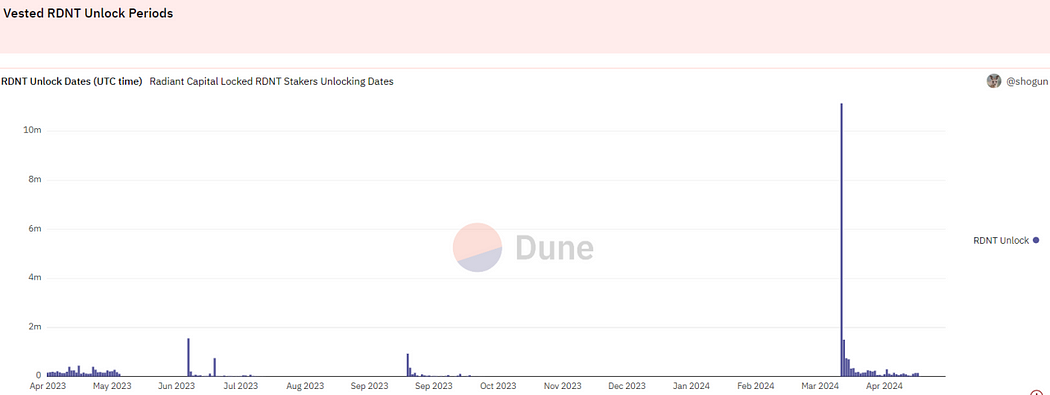Viewport: 1050px width, 395px height.
Task: Click the 10m y-axis label
Action: [32, 130]
